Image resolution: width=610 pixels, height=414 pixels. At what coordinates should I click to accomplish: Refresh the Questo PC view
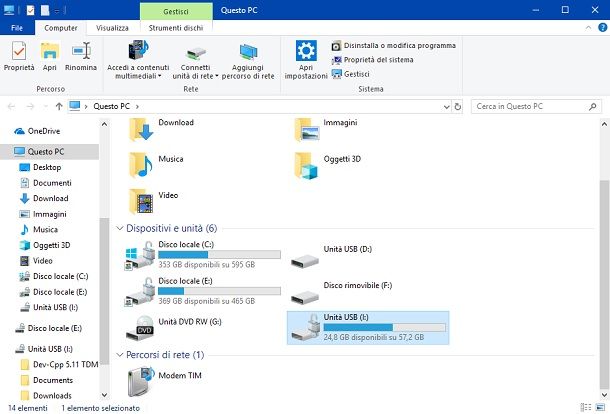pos(458,106)
